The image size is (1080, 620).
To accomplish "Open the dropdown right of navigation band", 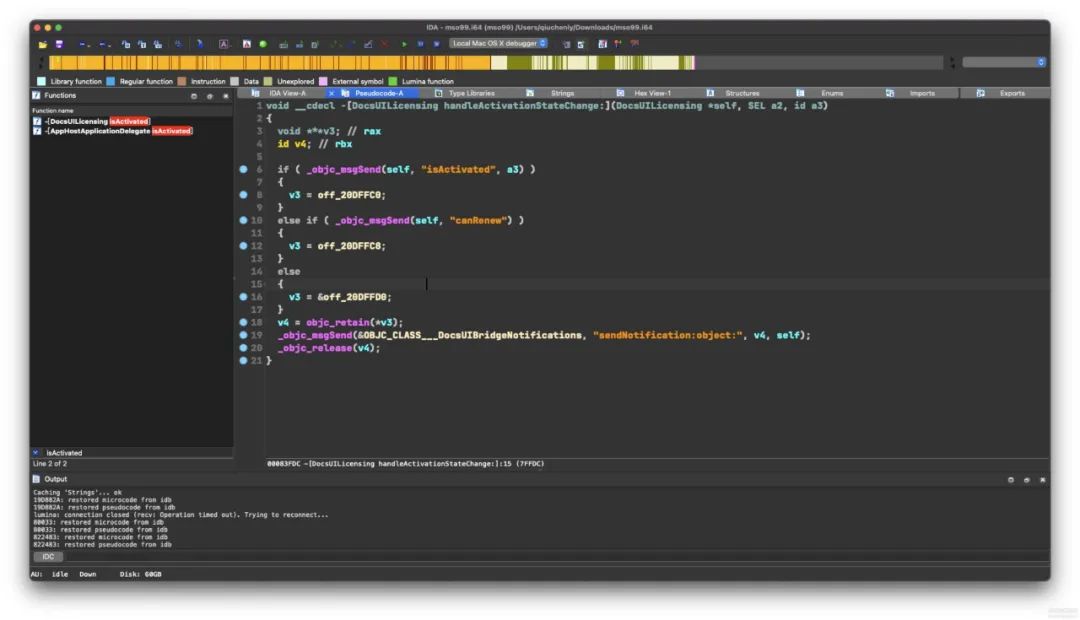I will [x=1004, y=62].
